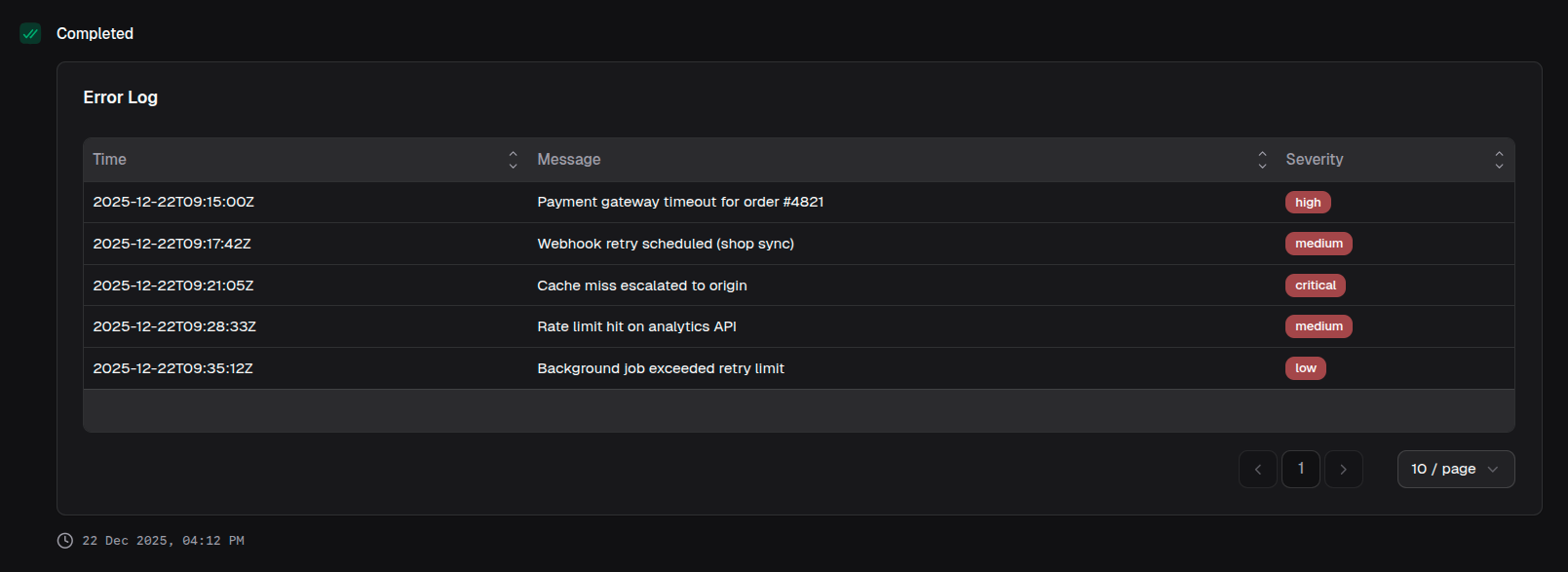Click the high severity badge
Viewport: 1568px width, 572px height.
(1308, 203)
